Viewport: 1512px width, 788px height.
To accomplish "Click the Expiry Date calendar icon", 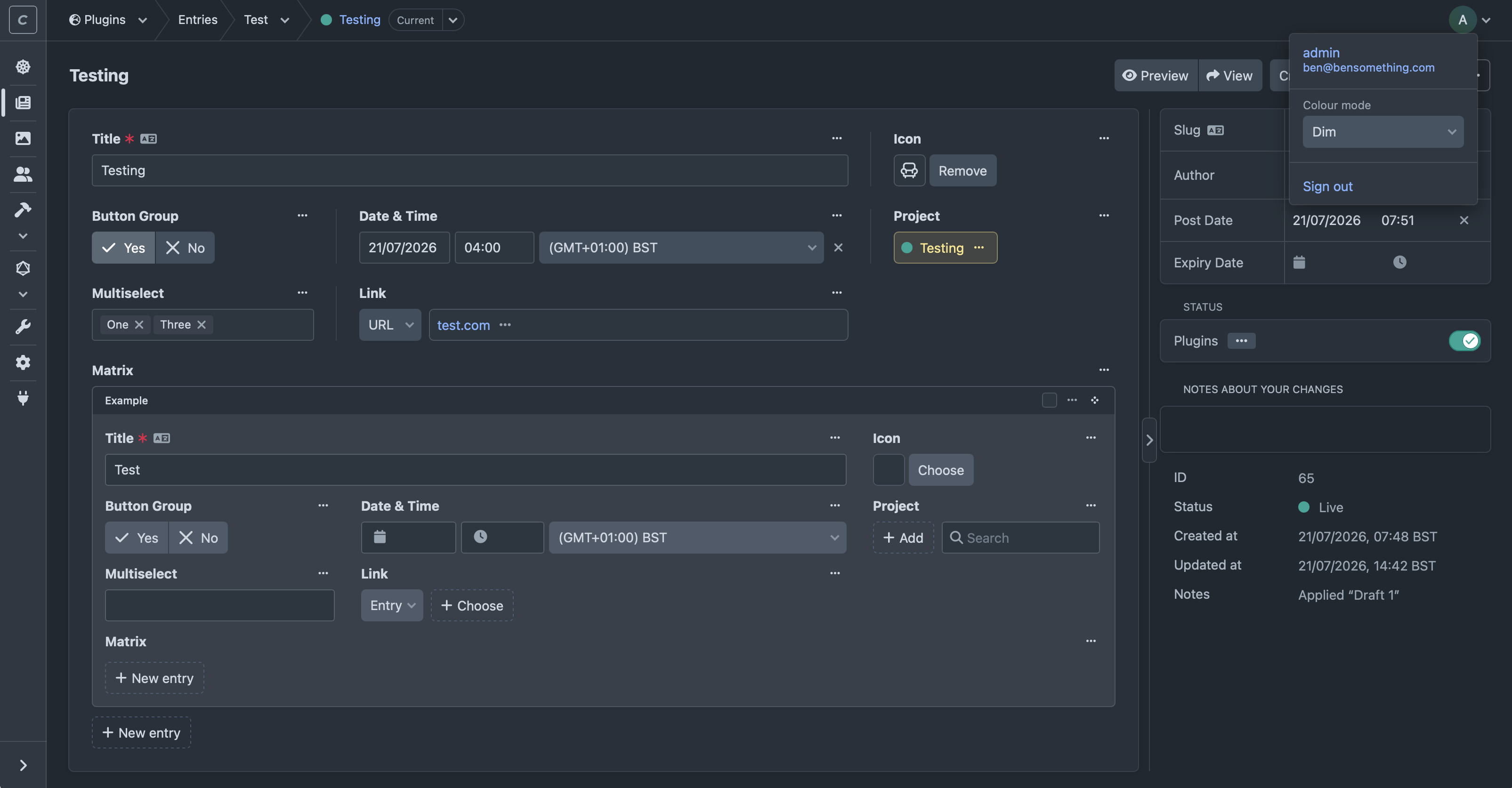I will [1299, 262].
